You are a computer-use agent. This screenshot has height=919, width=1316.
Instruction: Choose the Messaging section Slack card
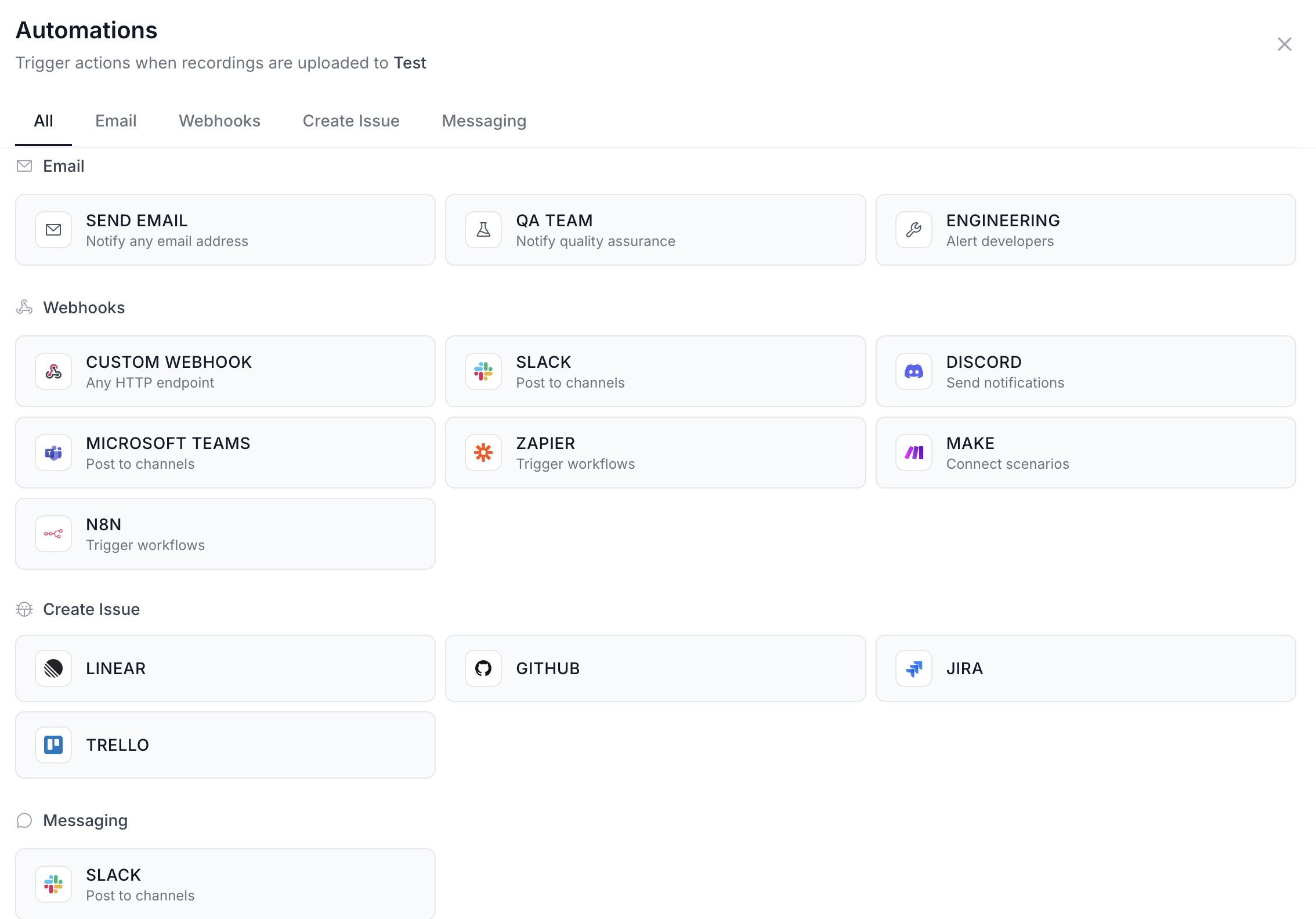coord(225,883)
